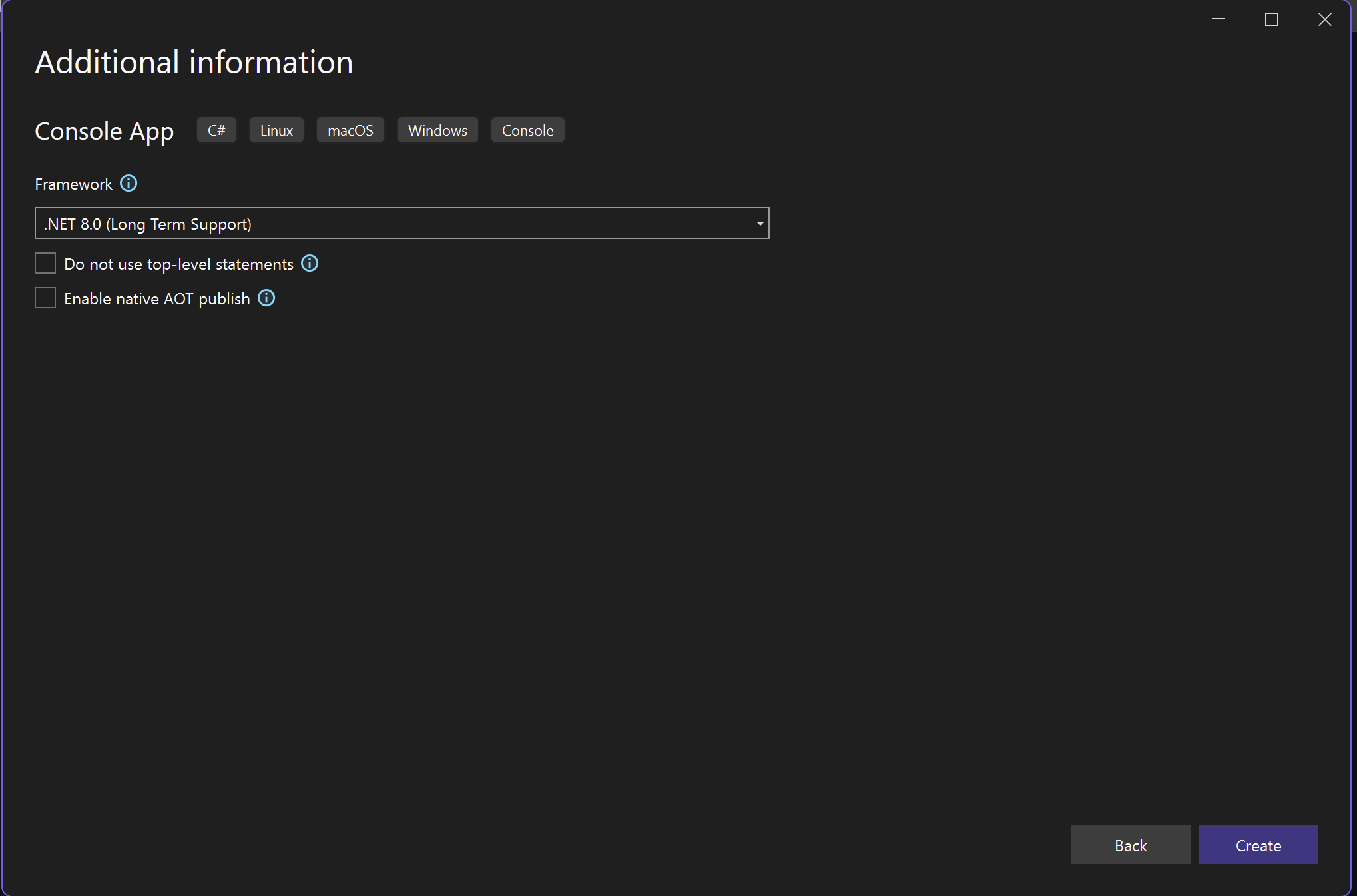The image size is (1357, 896).
Task: Enable the native AOT publish checkbox
Action: [x=45, y=298]
